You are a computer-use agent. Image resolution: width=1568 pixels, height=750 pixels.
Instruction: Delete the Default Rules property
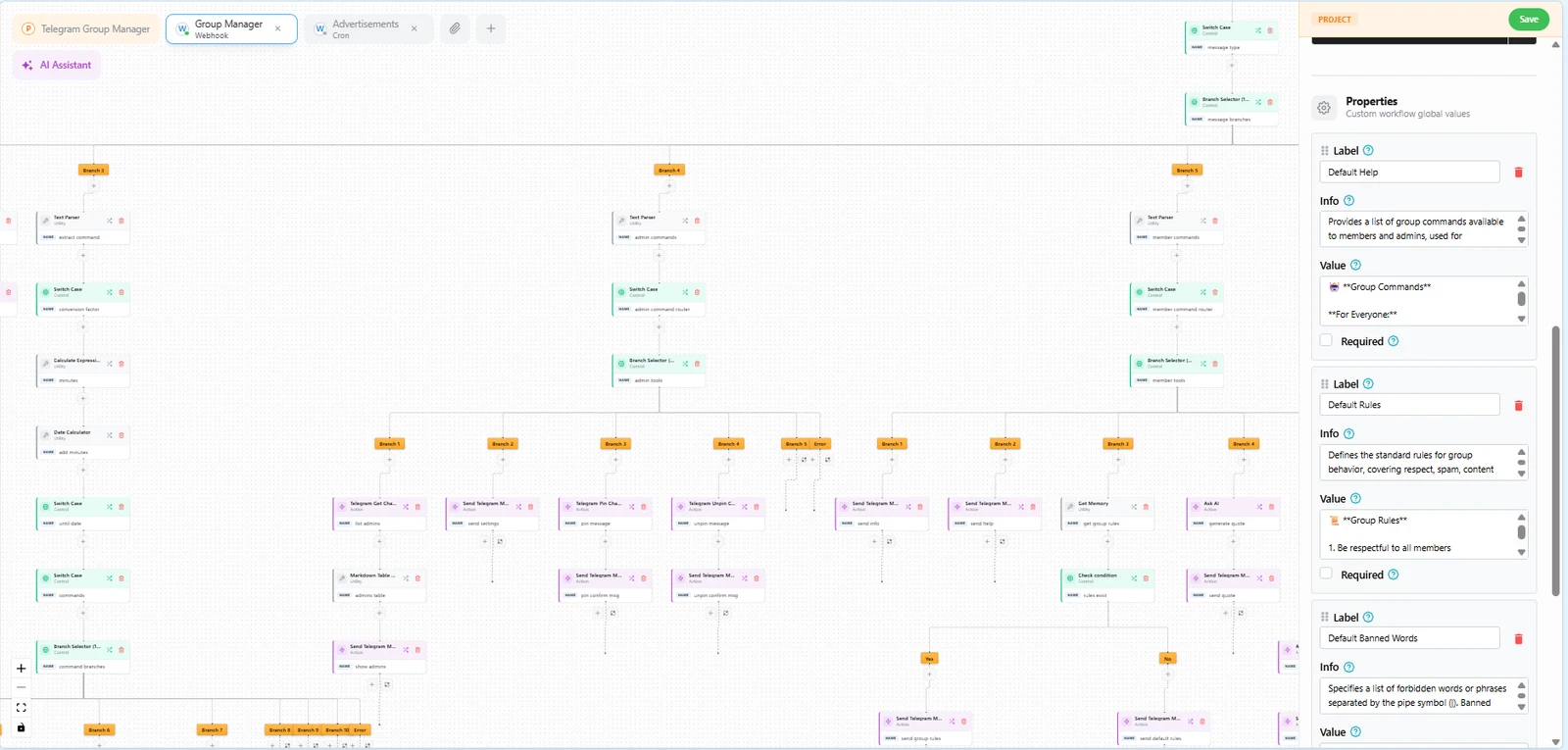click(1519, 406)
